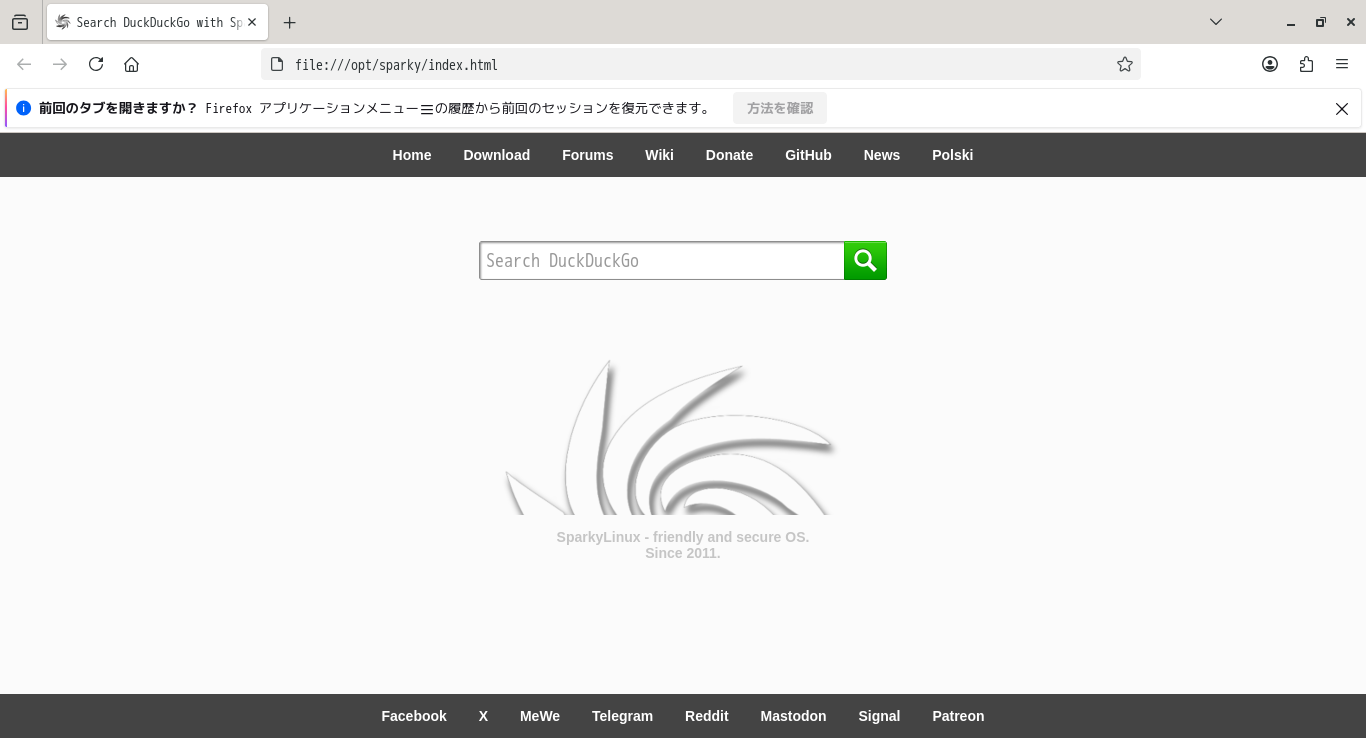Click the back navigation arrow
Viewport: 1366px width, 738px height.
pos(24,64)
